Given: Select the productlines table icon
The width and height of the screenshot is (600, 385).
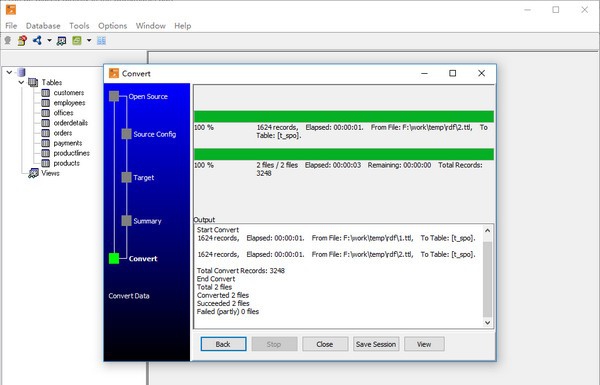Looking at the screenshot, I should point(46,153).
